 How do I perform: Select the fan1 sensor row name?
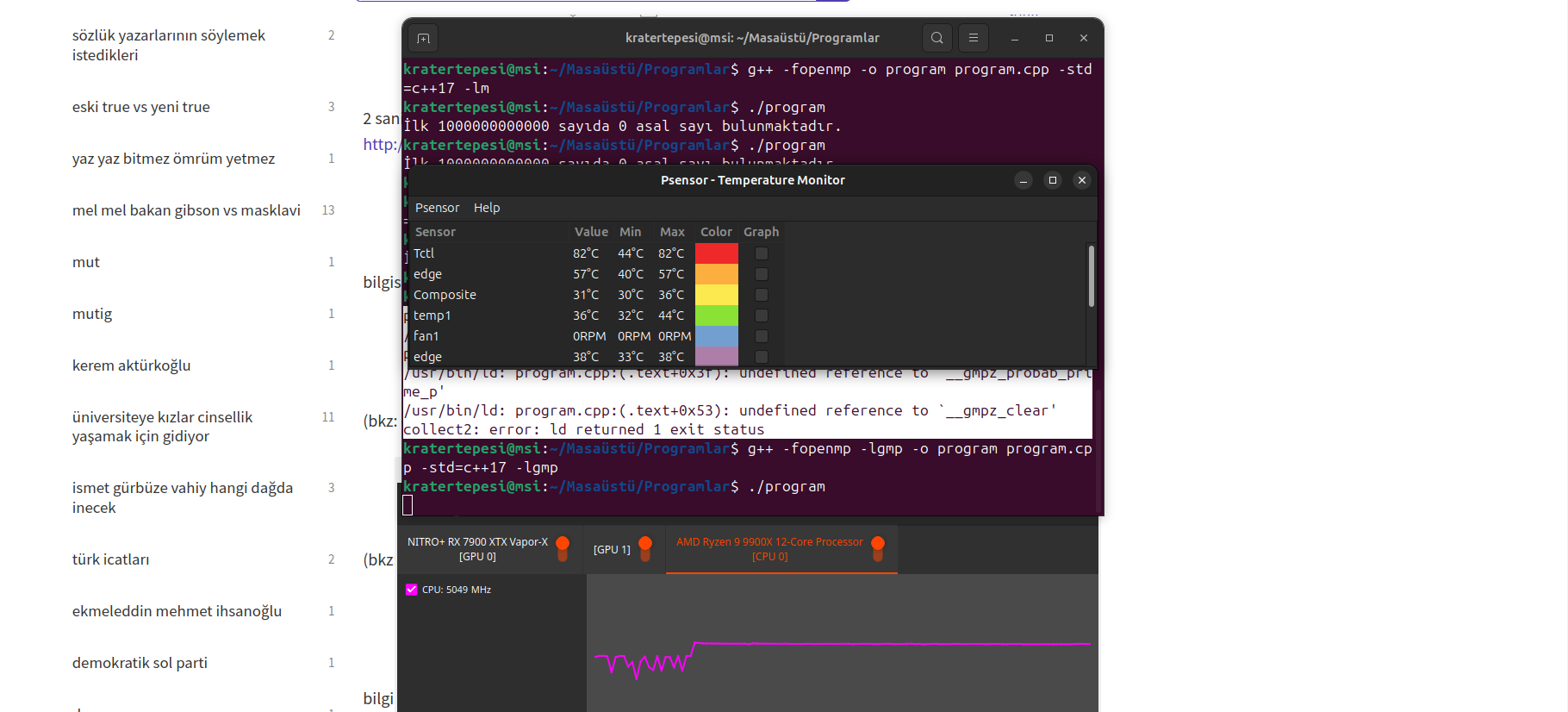426,336
